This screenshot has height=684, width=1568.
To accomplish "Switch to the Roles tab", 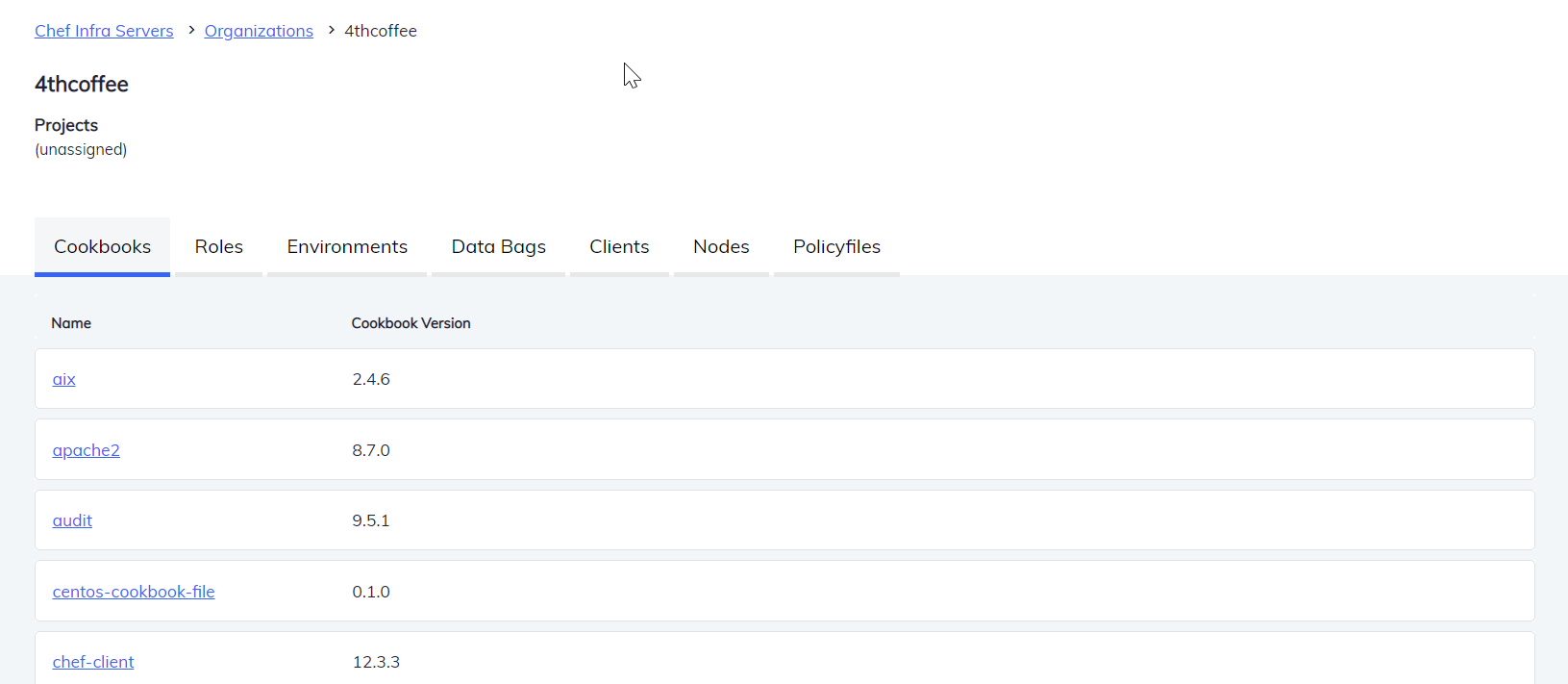I will 219,246.
